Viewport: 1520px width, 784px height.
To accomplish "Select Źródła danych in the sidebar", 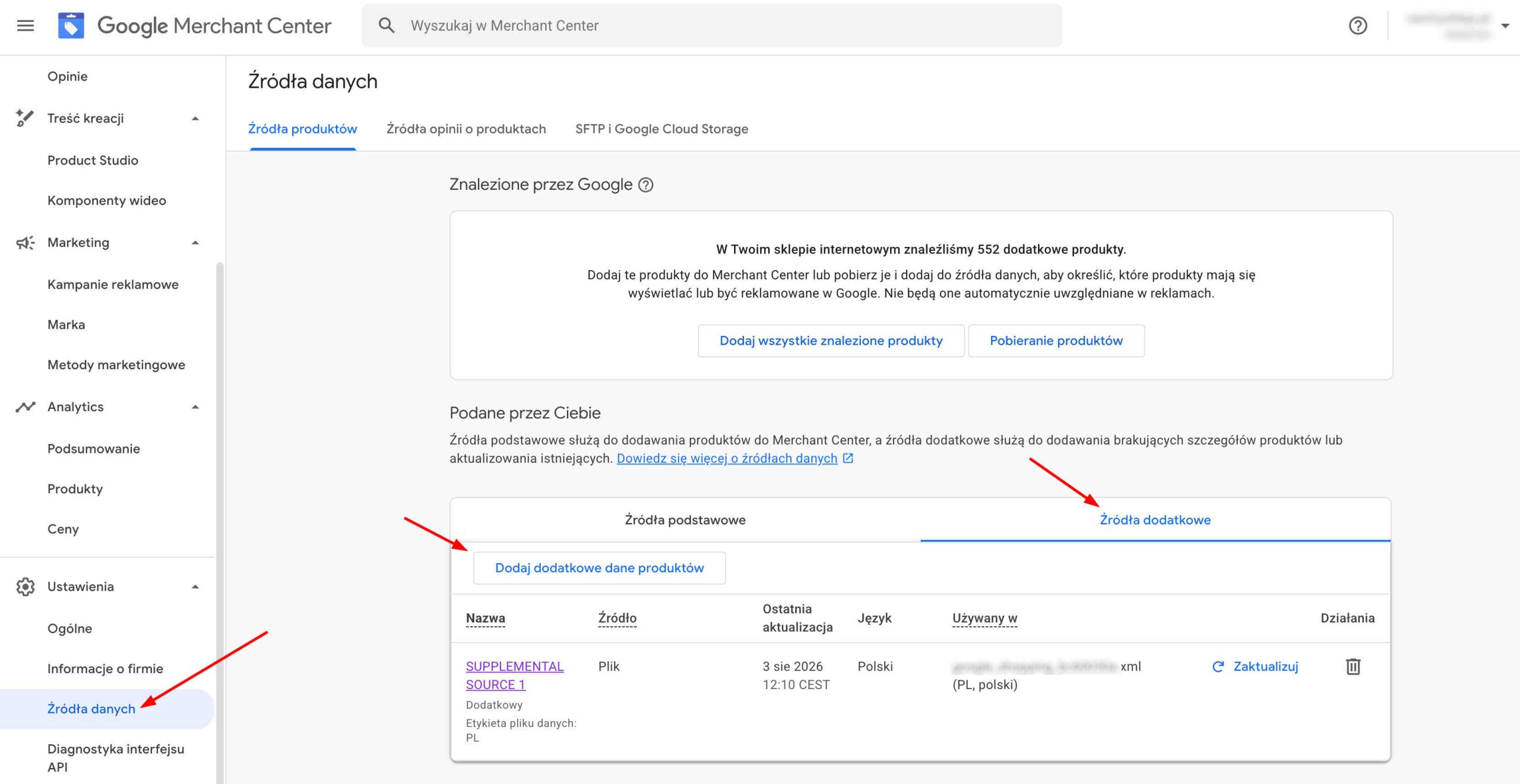I will tap(107, 709).
